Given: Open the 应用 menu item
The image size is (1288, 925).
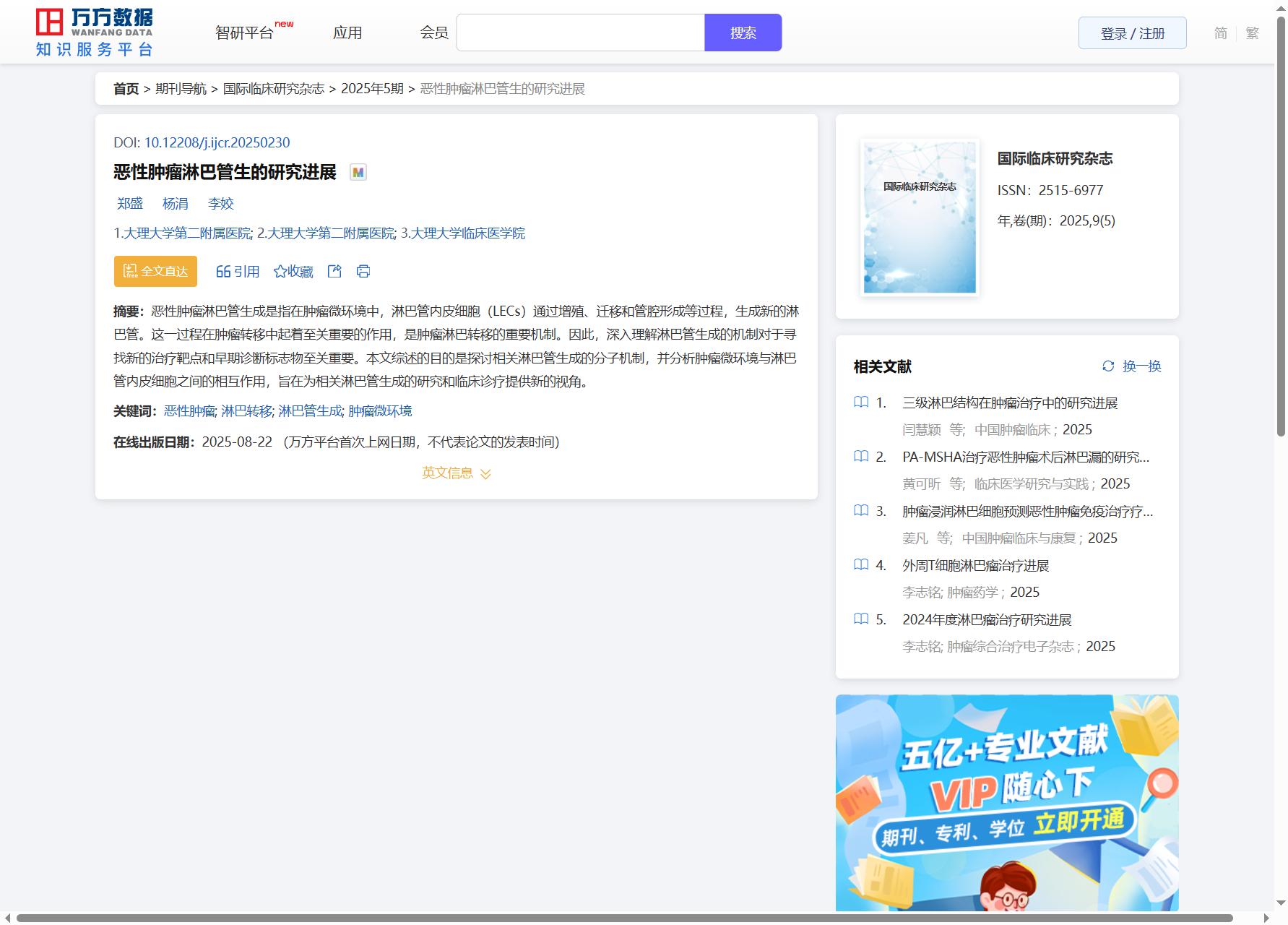Looking at the screenshot, I should coord(347,33).
